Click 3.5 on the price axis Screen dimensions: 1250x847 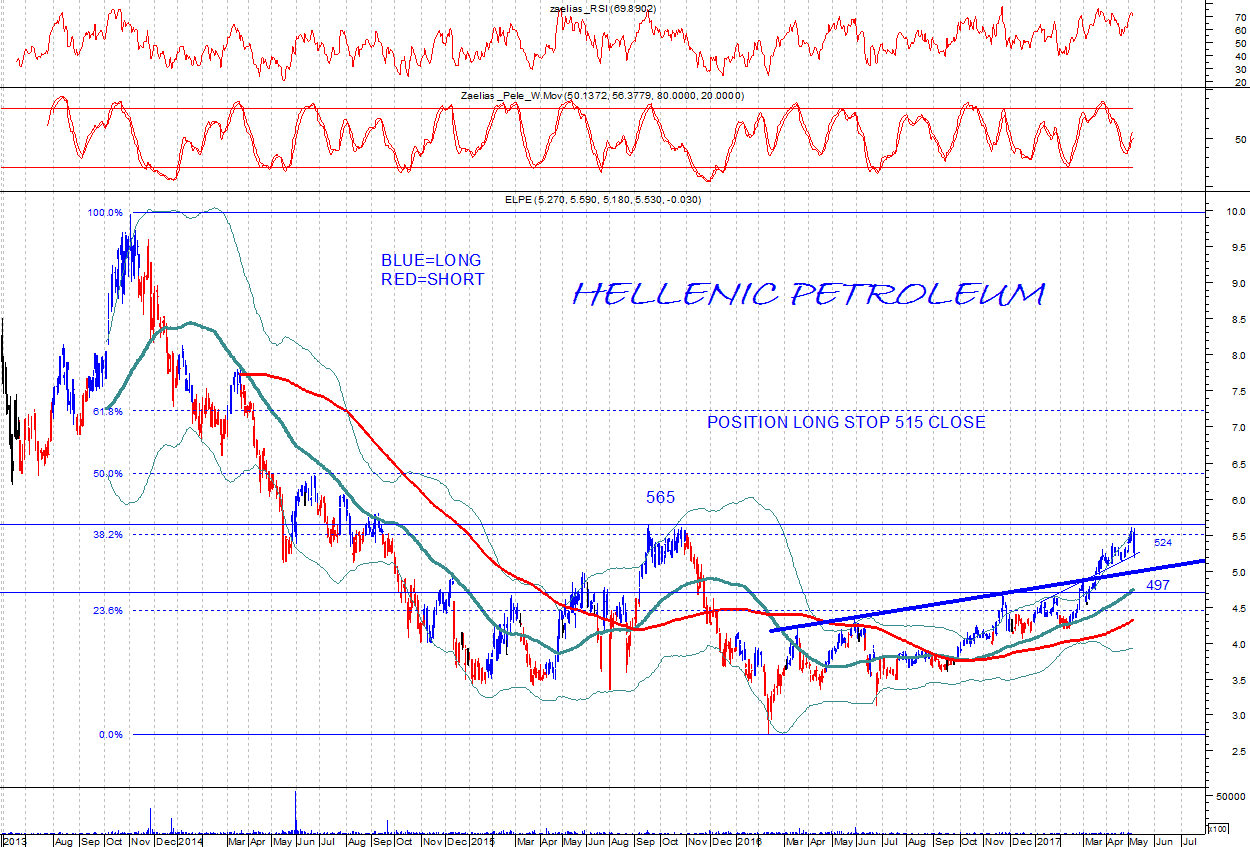pyautogui.click(x=1237, y=681)
